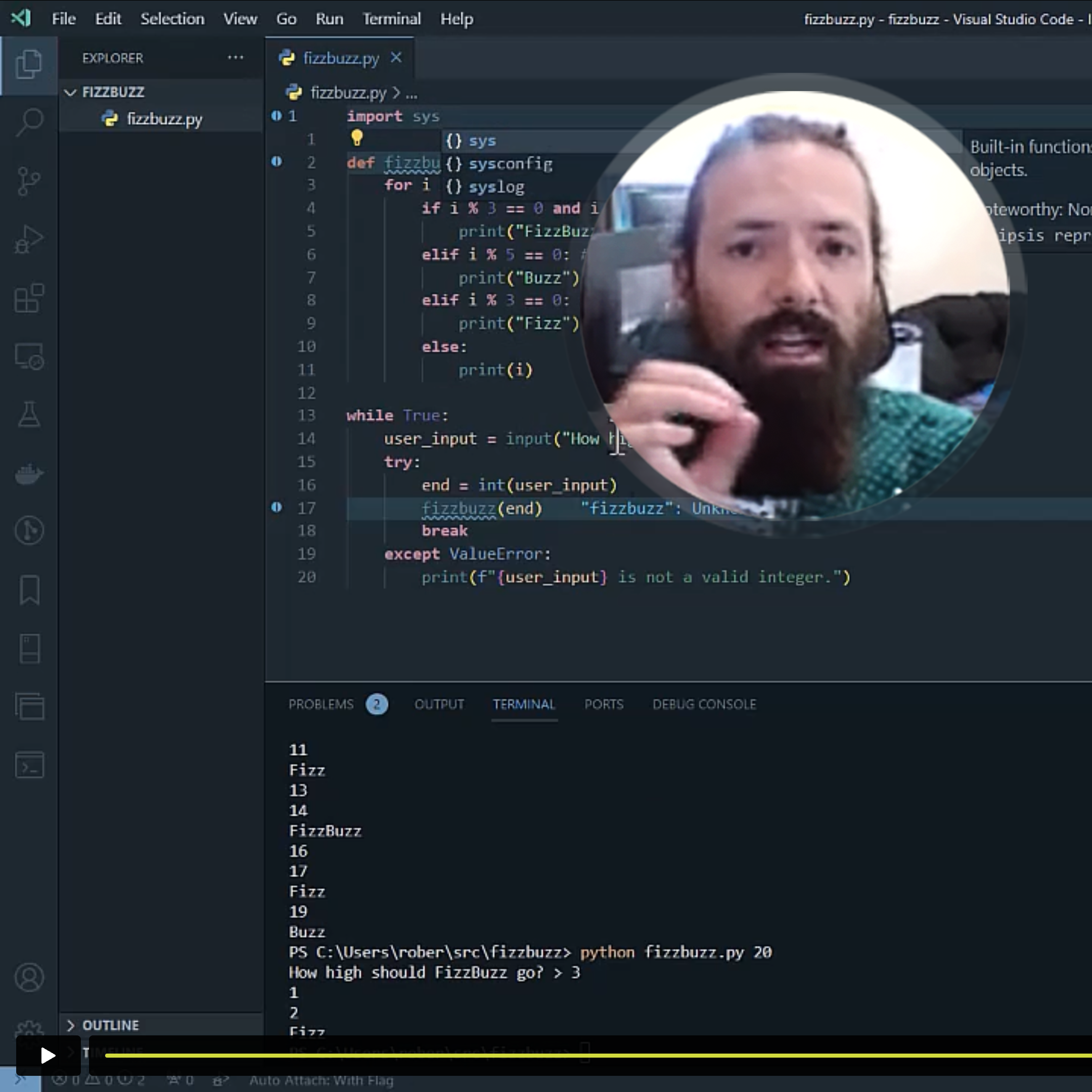
Task: Click the problems count badge '2'
Action: 377,704
